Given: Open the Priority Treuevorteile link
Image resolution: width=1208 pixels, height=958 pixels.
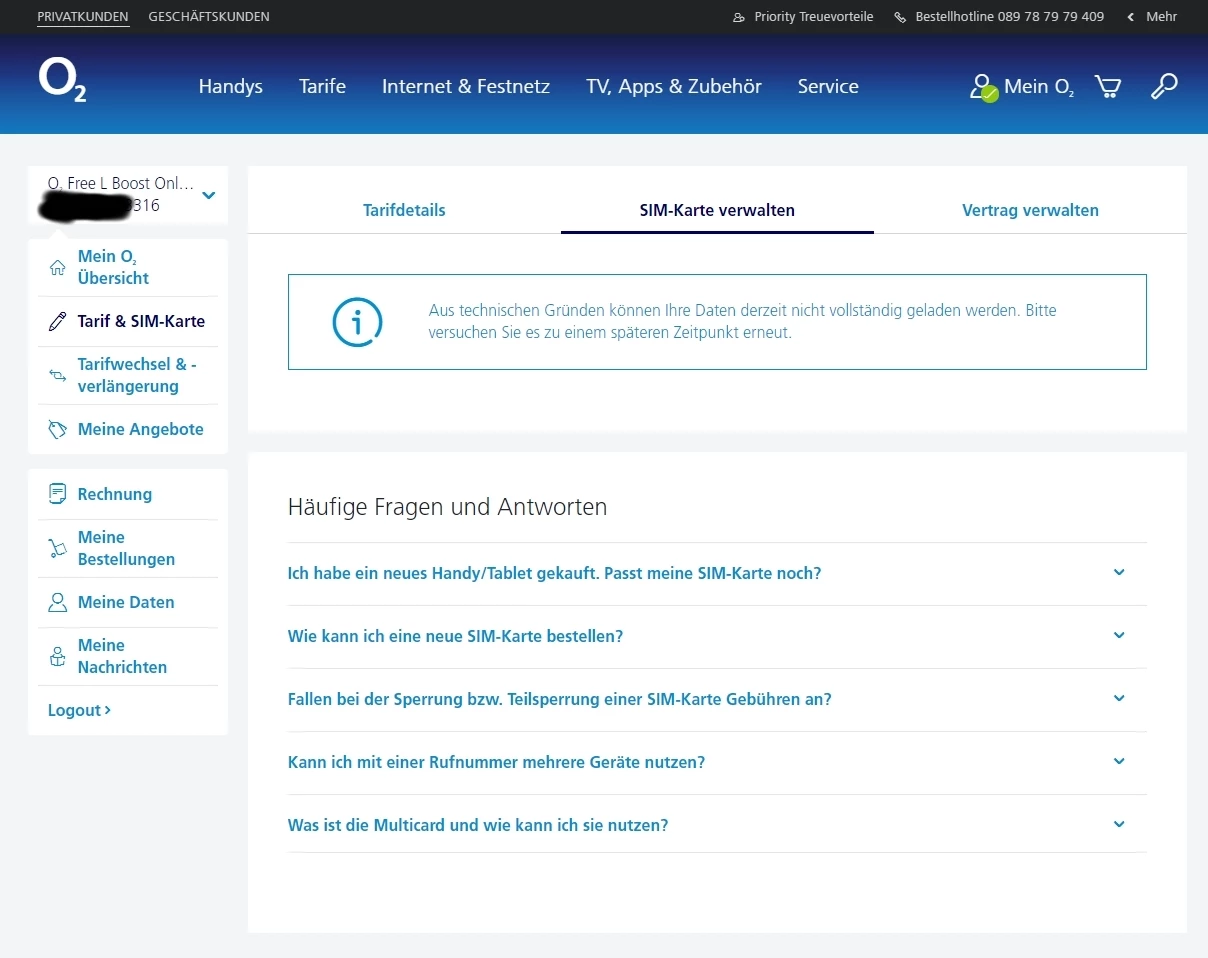Looking at the screenshot, I should [x=814, y=17].
